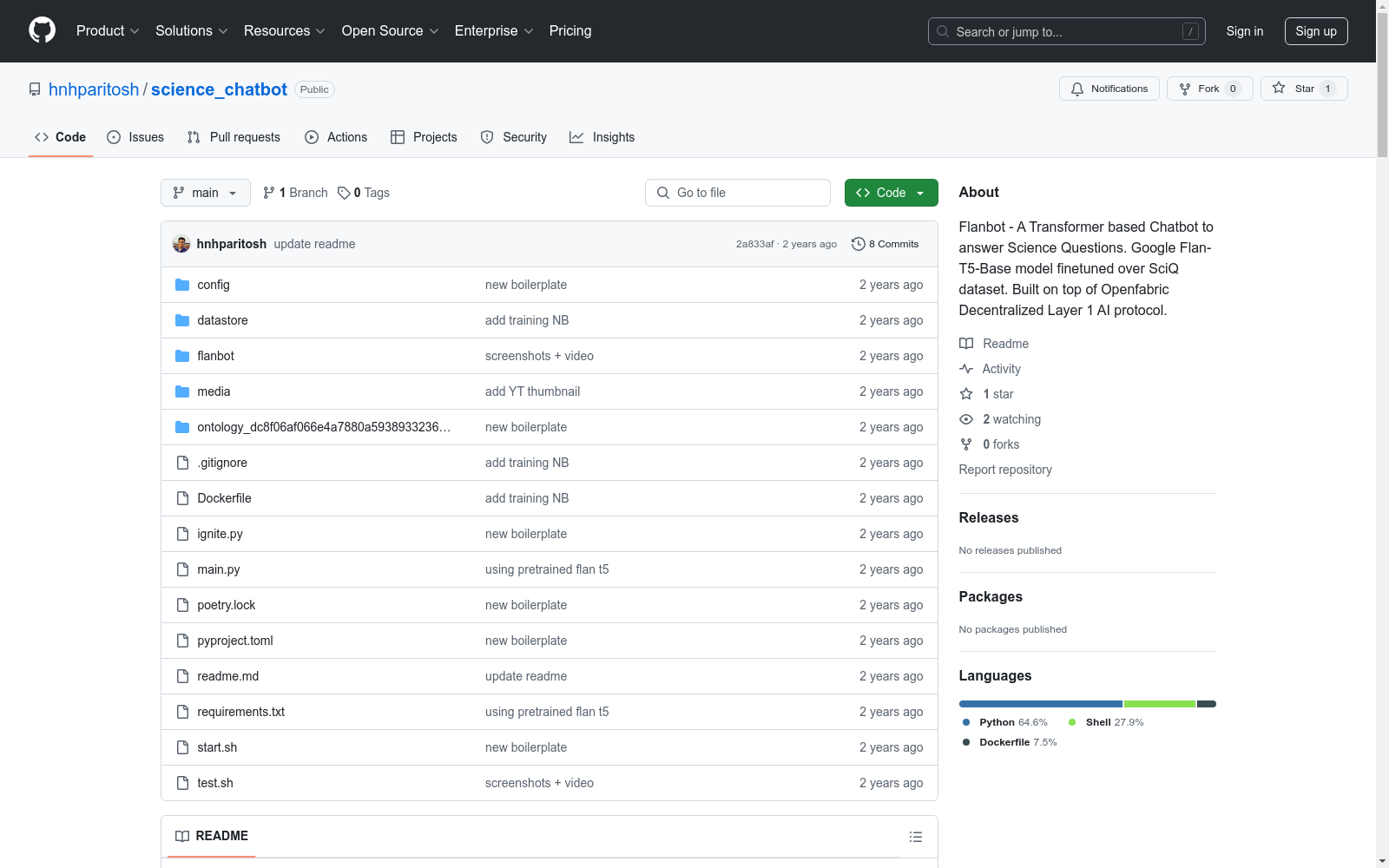This screenshot has width=1389, height=868.
Task: Click the Sign up button
Action: [1316, 31]
